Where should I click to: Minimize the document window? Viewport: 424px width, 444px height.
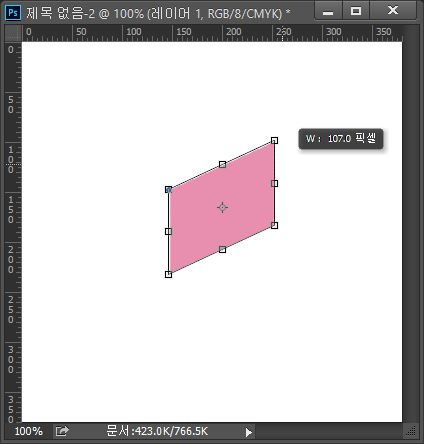tap(328, 11)
